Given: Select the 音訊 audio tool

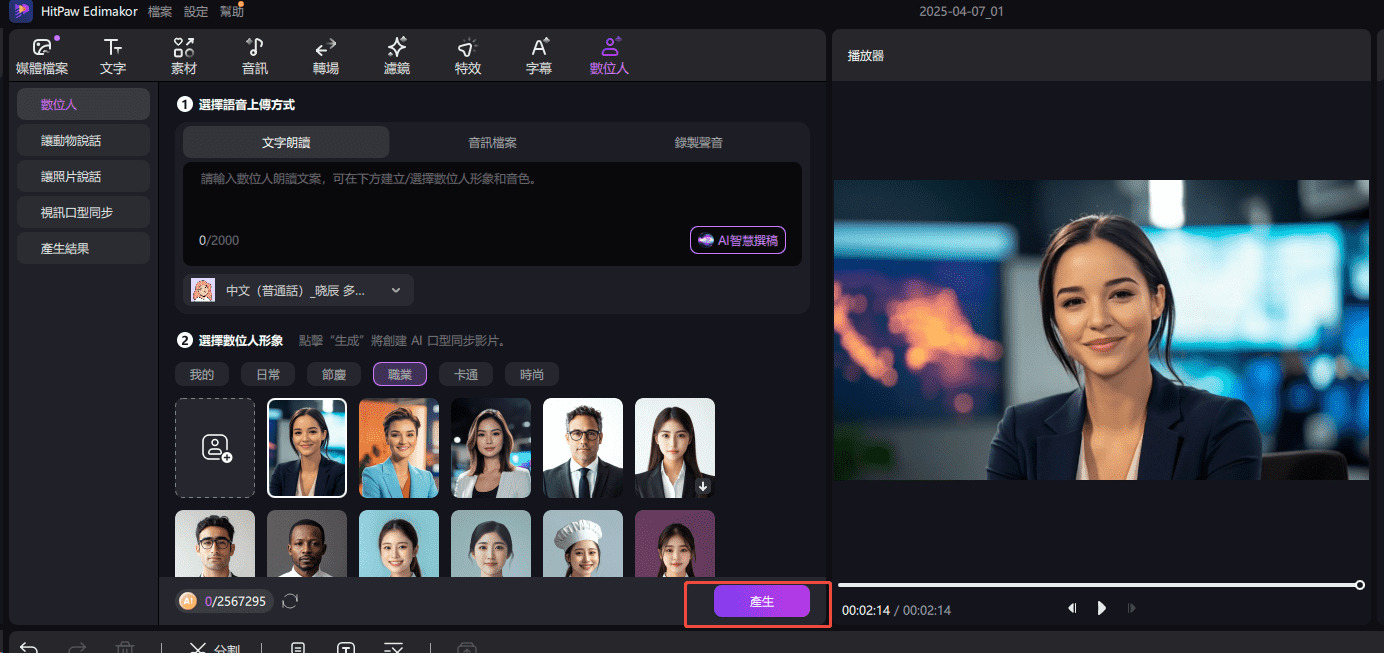Looking at the screenshot, I should click(254, 55).
